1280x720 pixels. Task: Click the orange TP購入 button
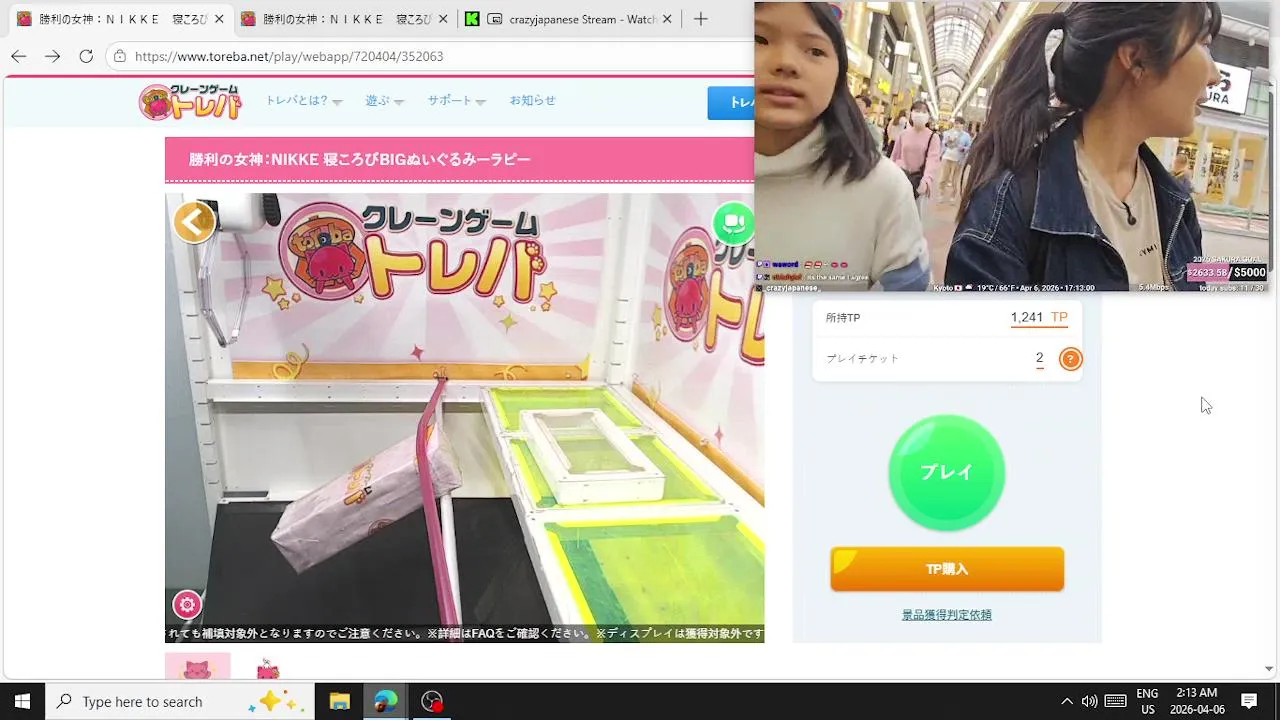[x=947, y=569]
